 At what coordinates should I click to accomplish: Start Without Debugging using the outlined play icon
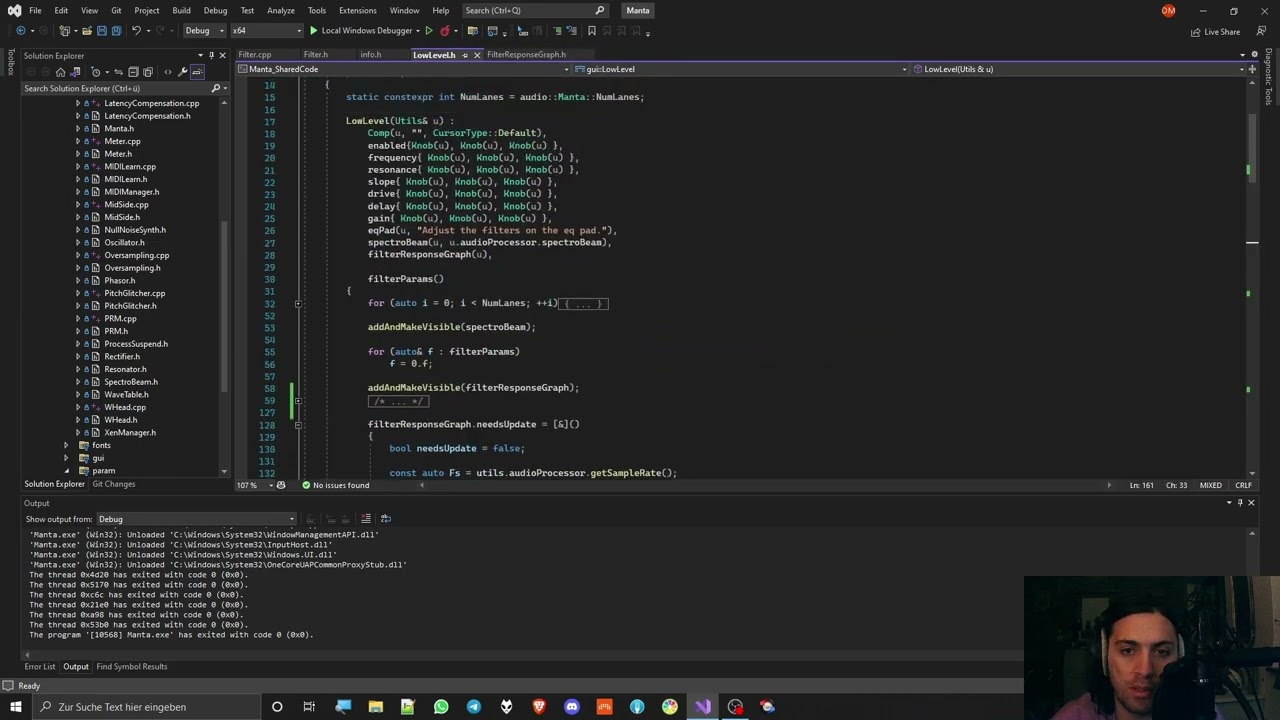[x=429, y=31]
